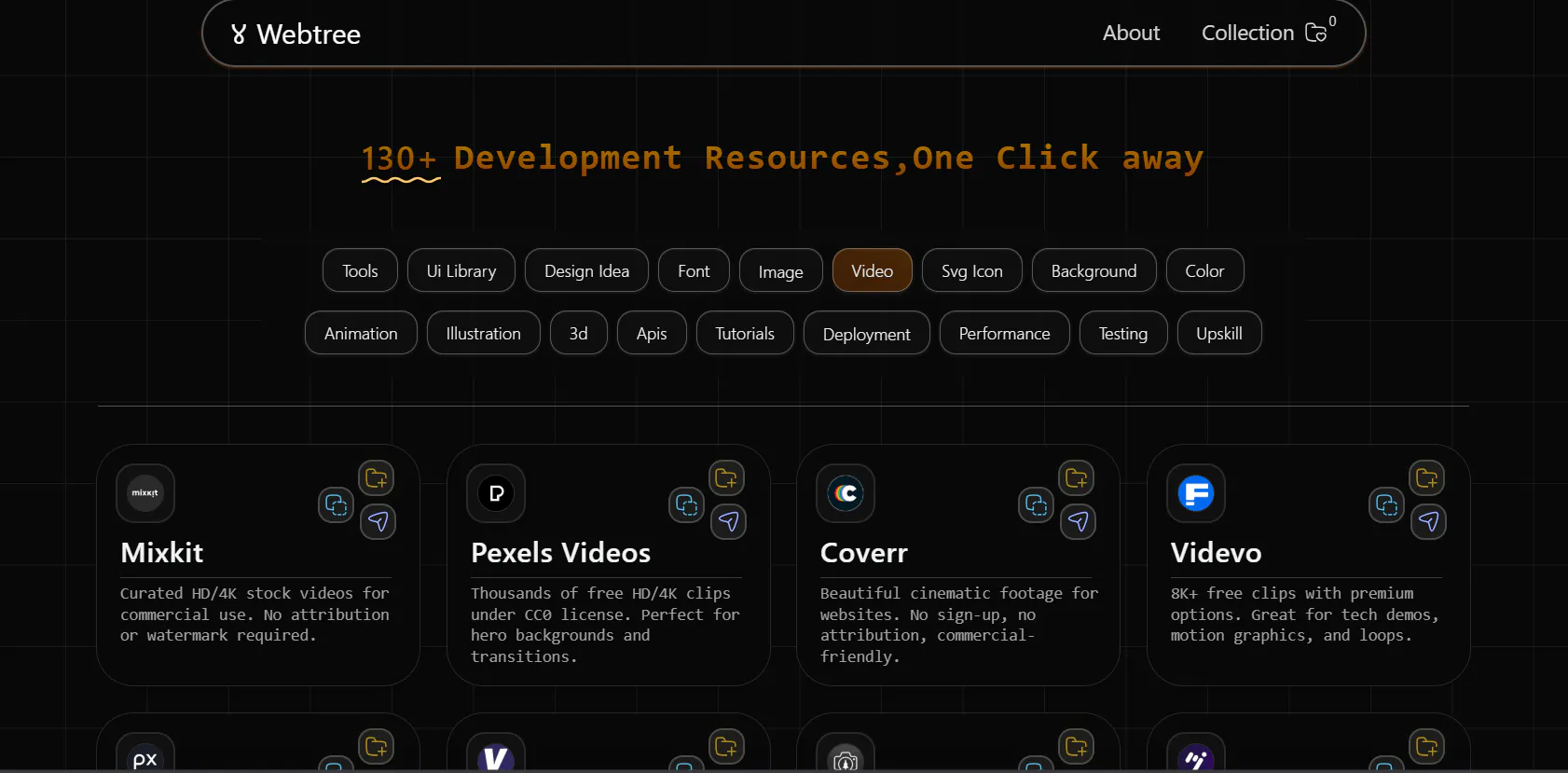Select the Illustration filter
The width and height of the screenshot is (1568, 773).
pos(484,333)
